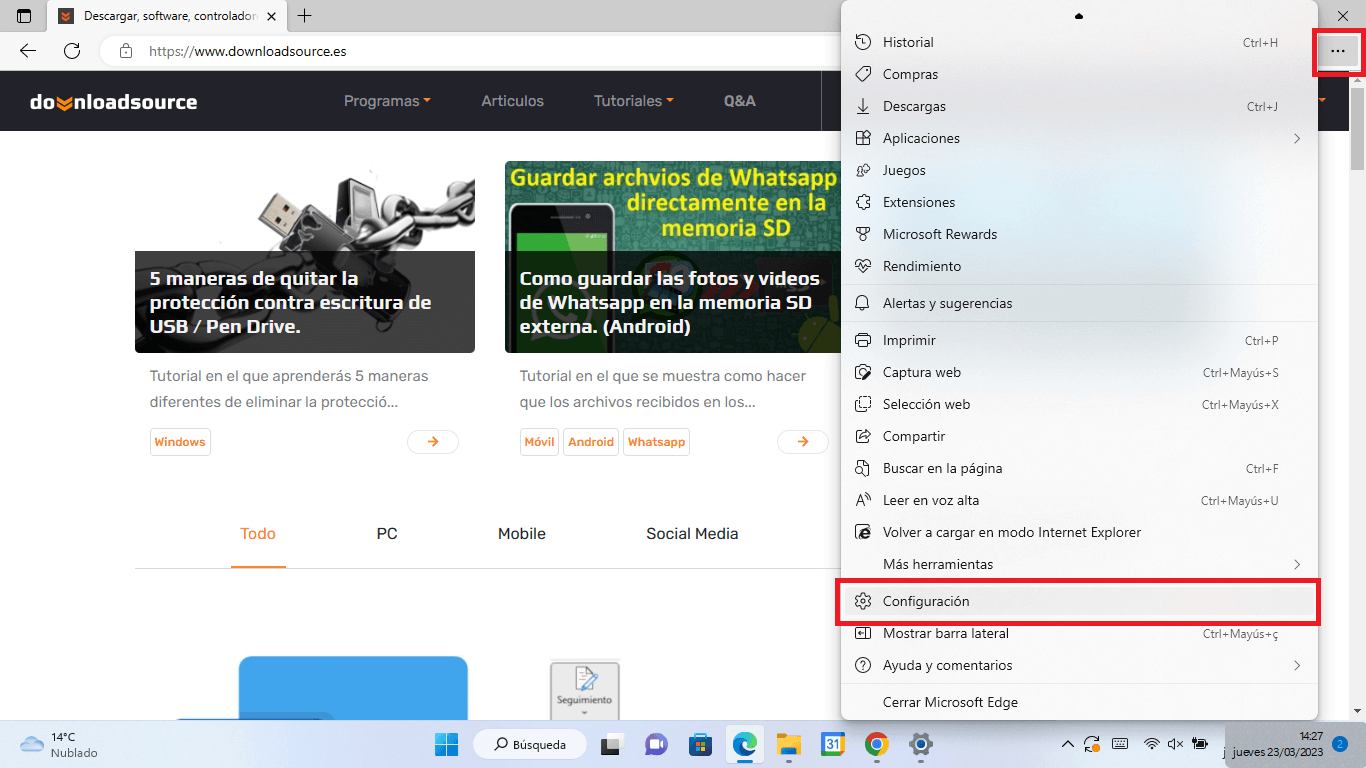Click Alertas y sugerencias bell icon
Image resolution: width=1366 pixels, height=768 pixels.
(x=864, y=303)
